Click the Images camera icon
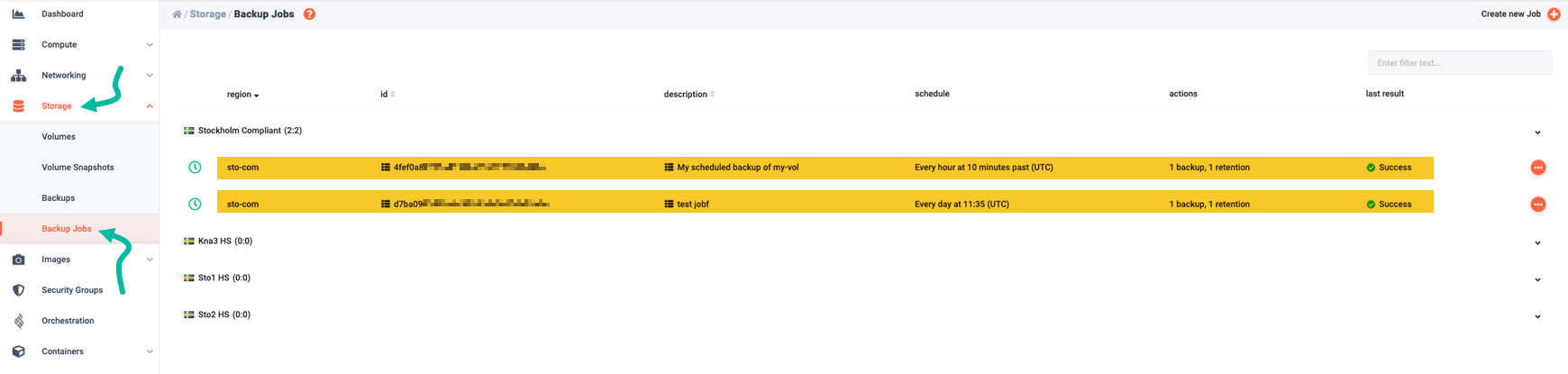Image resolution: width=1568 pixels, height=374 pixels. (x=18, y=260)
